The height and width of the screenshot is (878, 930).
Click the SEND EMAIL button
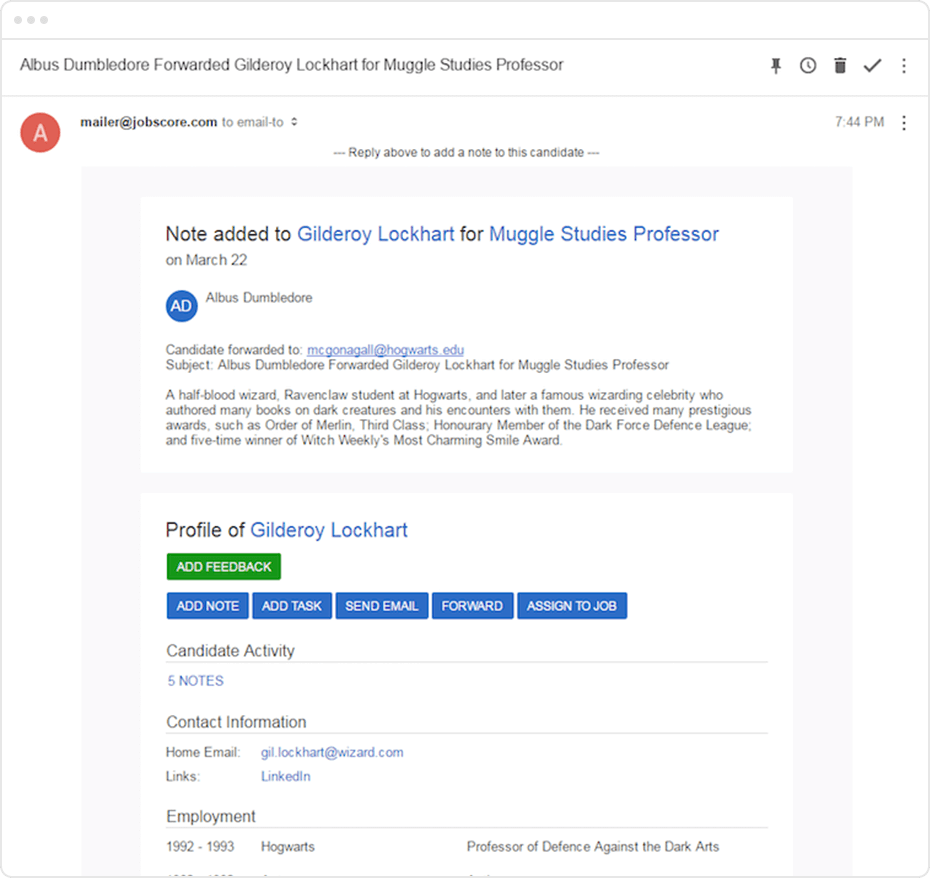point(382,606)
